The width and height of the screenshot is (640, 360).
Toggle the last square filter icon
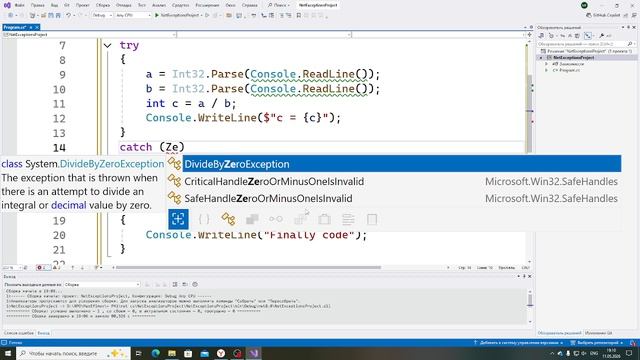pyautogui.click(x=372, y=219)
